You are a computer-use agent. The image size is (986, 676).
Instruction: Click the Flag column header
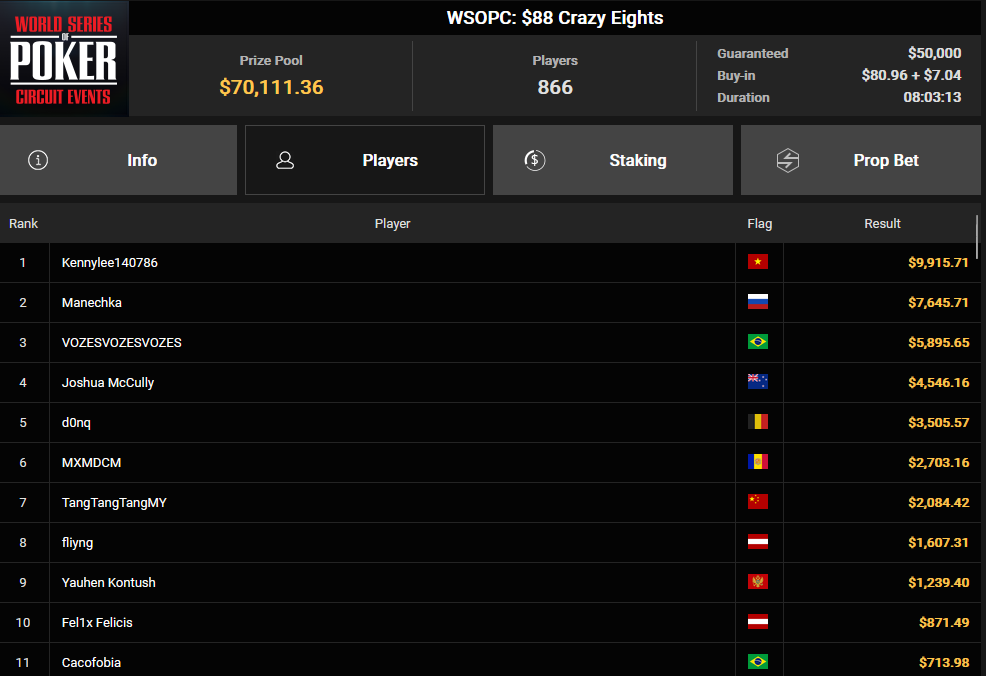759,223
